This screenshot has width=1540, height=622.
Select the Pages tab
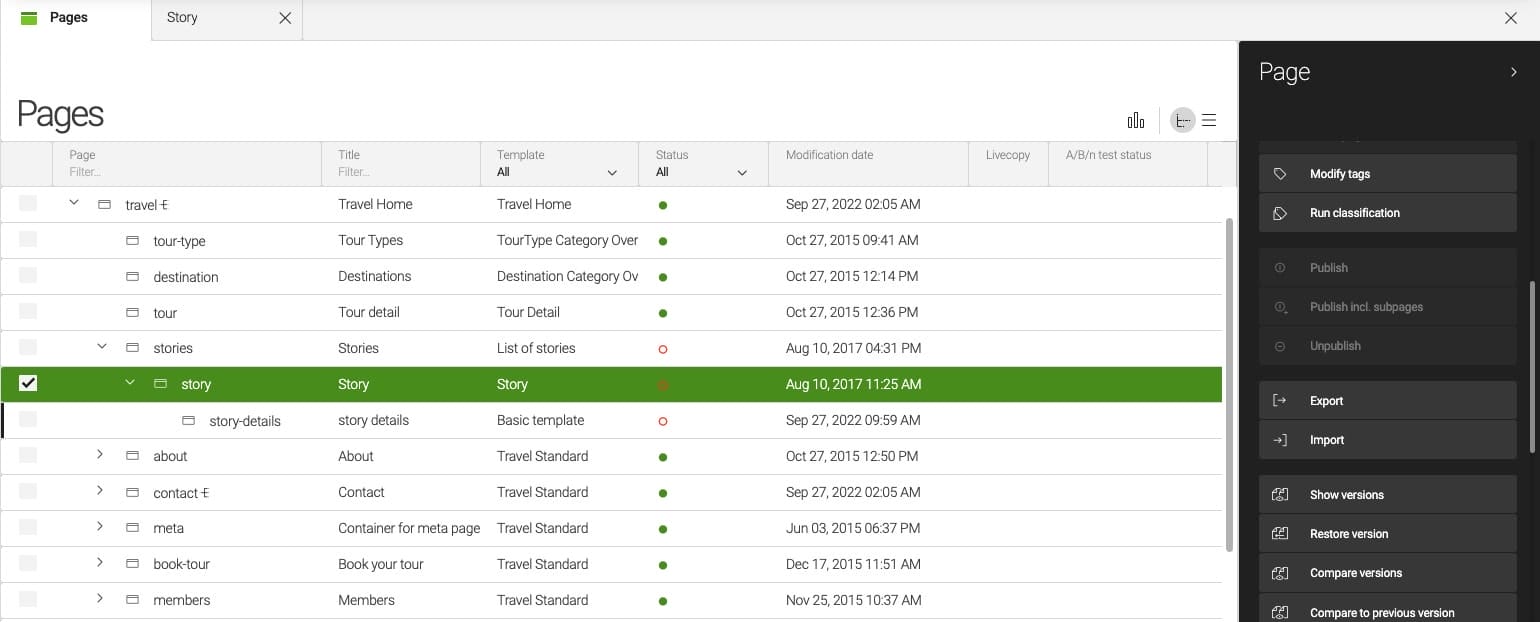tap(70, 17)
